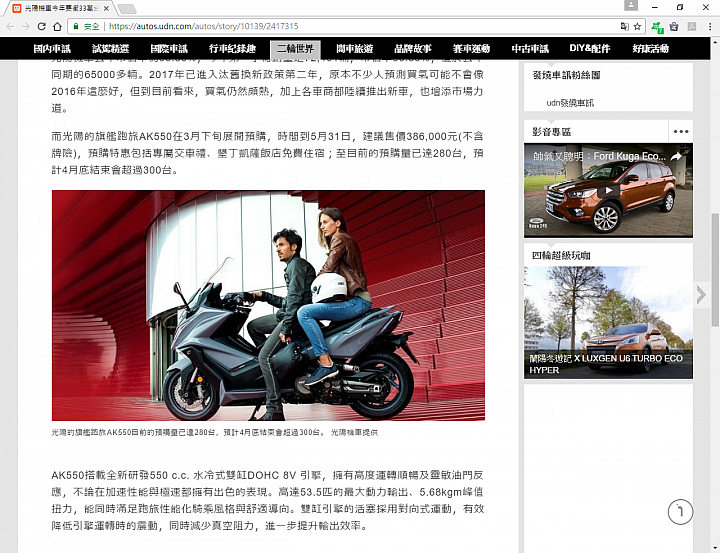
Task: Click the scrollbar up arrow
Action: tap(715, 41)
